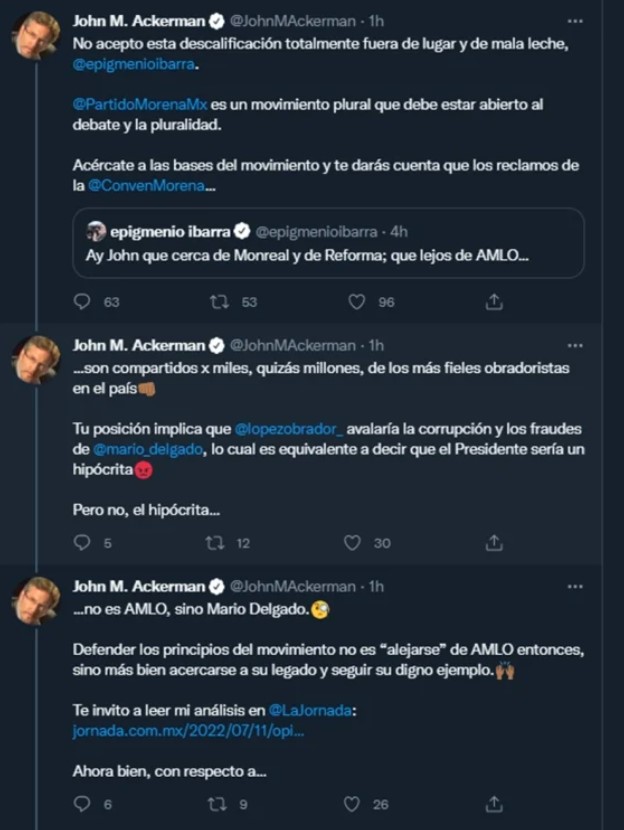Like the second tweet with 30 likes
Viewport: 624px width, 830px height.
[x=352, y=543]
